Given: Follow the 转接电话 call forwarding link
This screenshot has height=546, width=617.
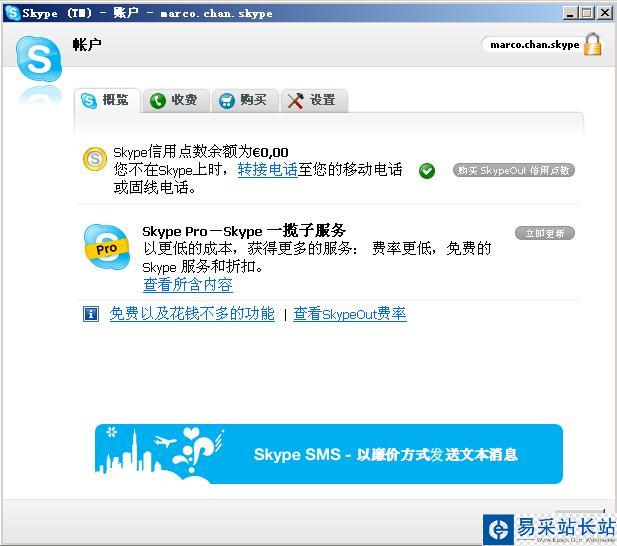Looking at the screenshot, I should [268, 170].
